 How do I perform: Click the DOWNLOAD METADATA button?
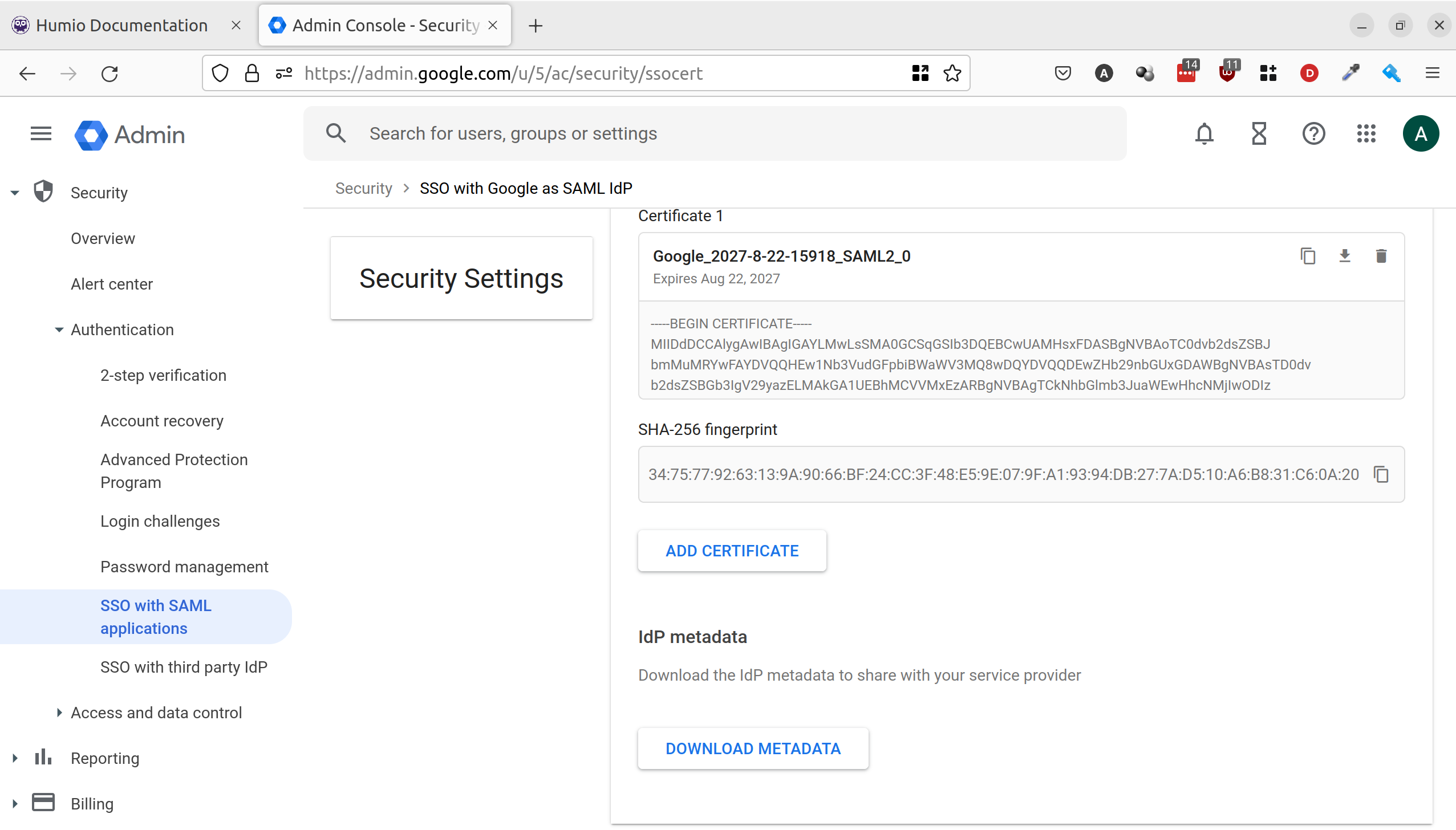click(x=753, y=748)
